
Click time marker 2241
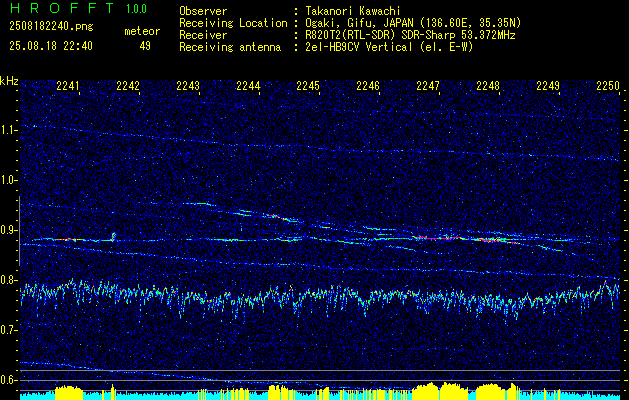[x=68, y=86]
